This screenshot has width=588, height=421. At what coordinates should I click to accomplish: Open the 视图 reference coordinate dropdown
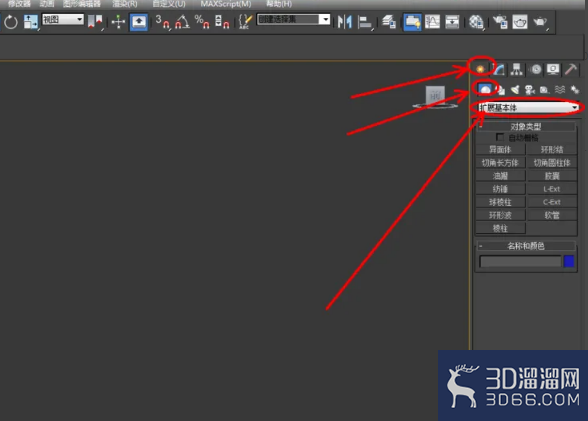(x=63, y=19)
